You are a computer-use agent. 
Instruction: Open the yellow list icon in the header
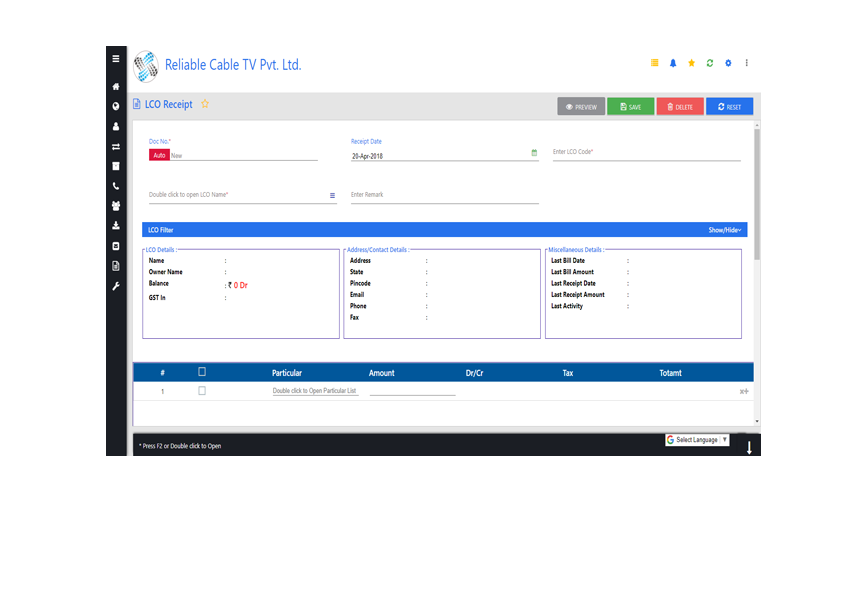coord(654,63)
